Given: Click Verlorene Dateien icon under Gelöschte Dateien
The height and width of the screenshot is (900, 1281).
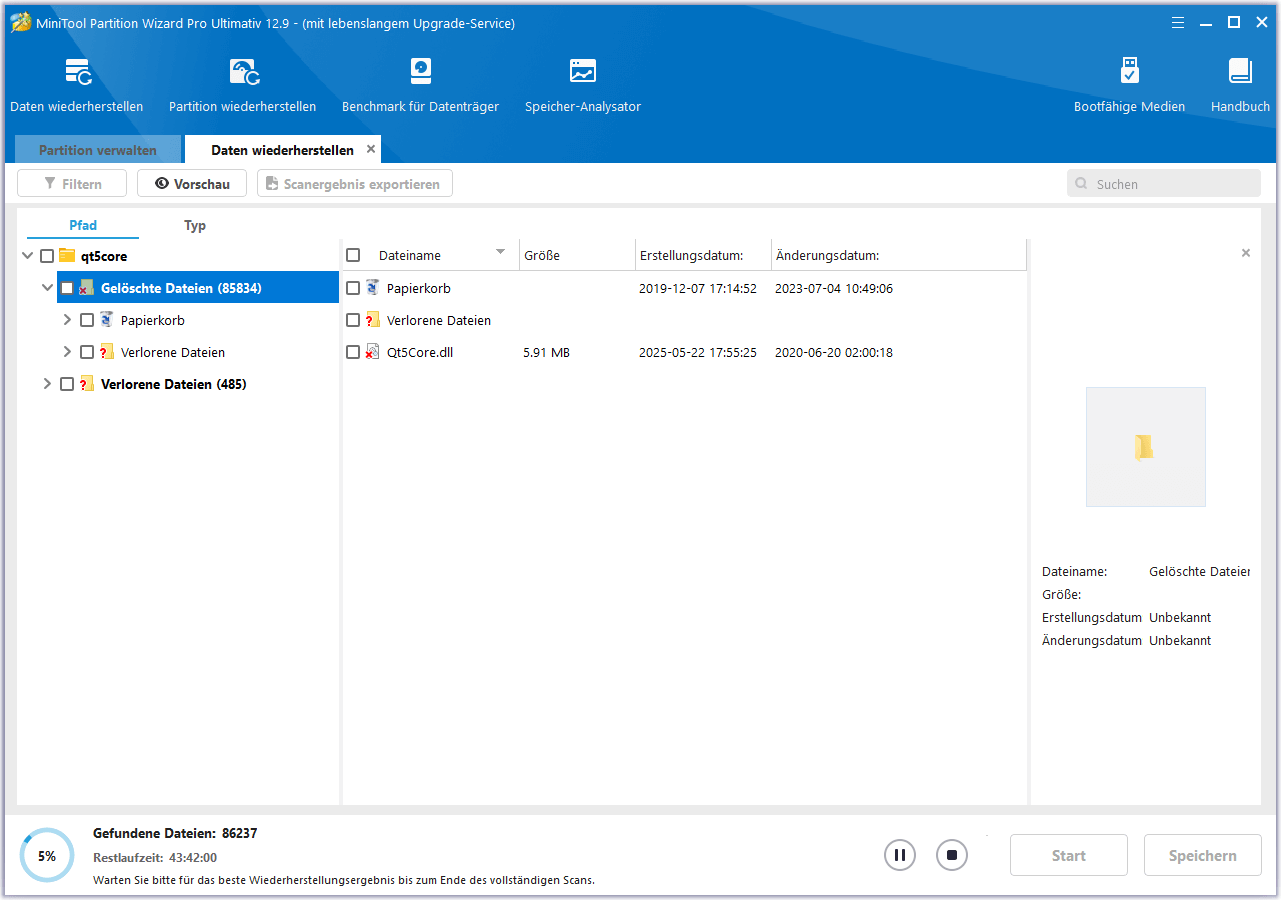Looking at the screenshot, I should pyautogui.click(x=107, y=352).
